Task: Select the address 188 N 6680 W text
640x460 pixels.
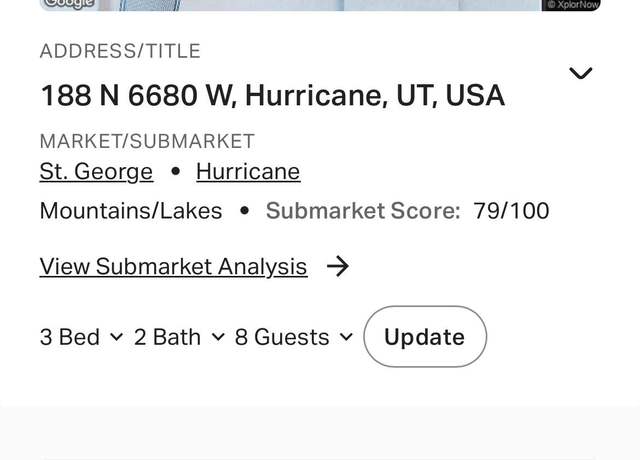Action: click(x=139, y=95)
